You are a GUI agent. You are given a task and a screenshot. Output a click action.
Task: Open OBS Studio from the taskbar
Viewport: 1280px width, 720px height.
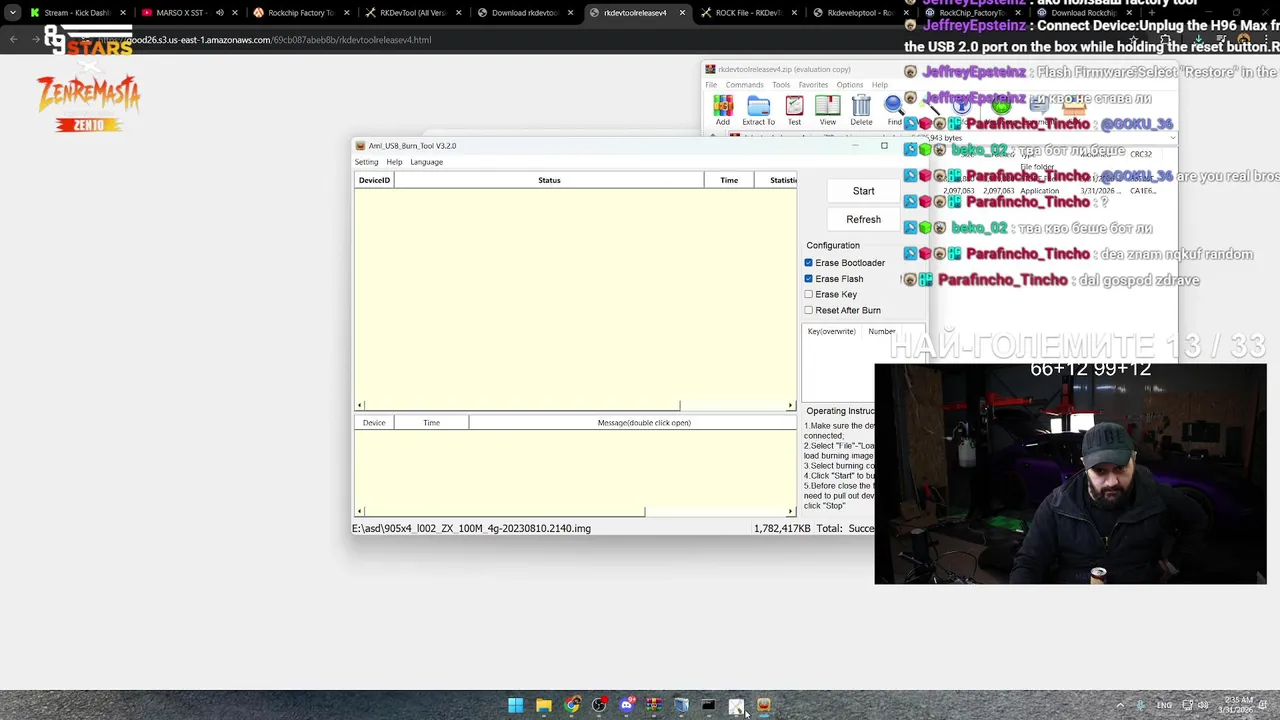[599, 705]
